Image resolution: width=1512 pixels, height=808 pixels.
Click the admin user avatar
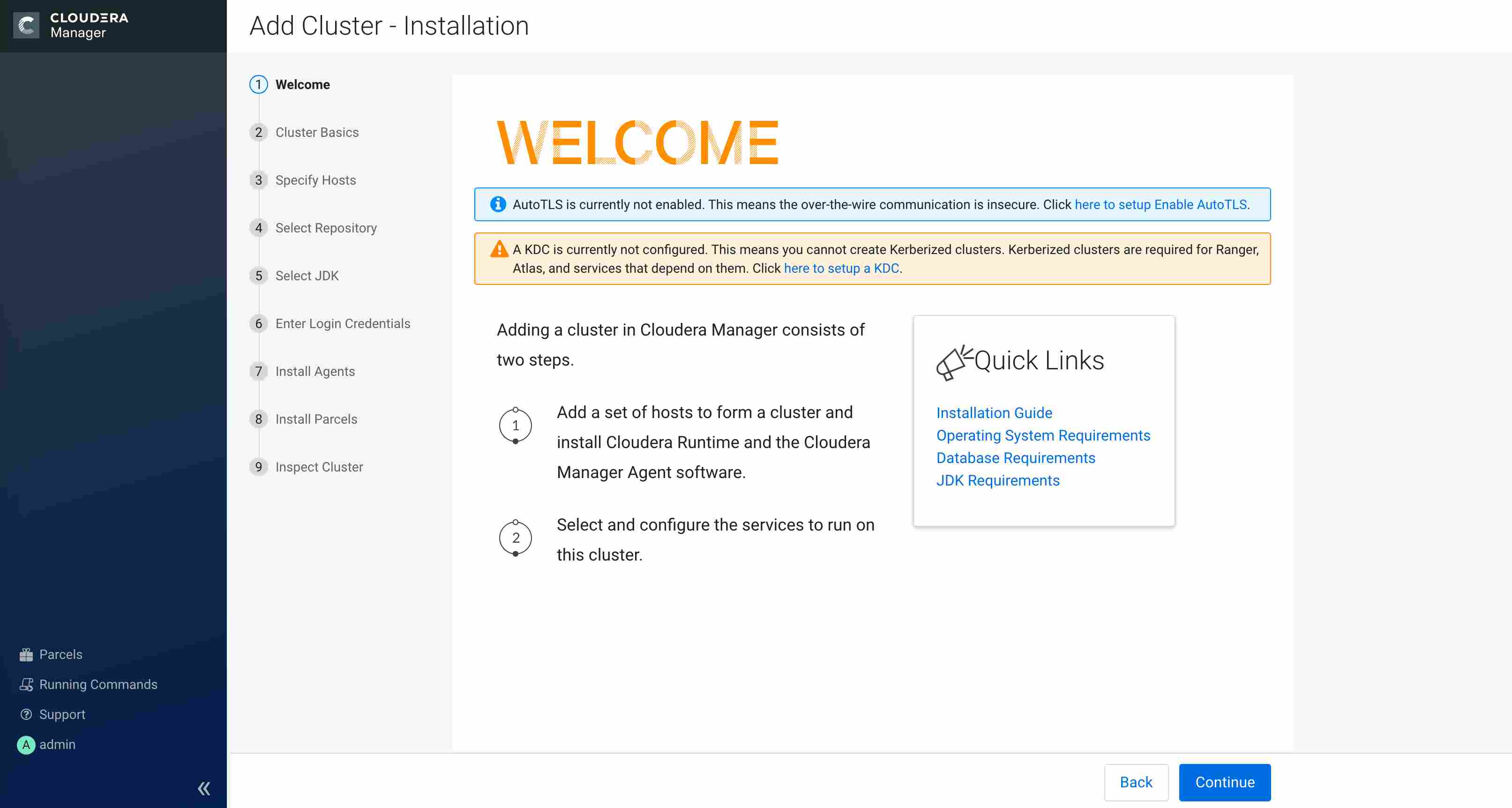coord(26,745)
